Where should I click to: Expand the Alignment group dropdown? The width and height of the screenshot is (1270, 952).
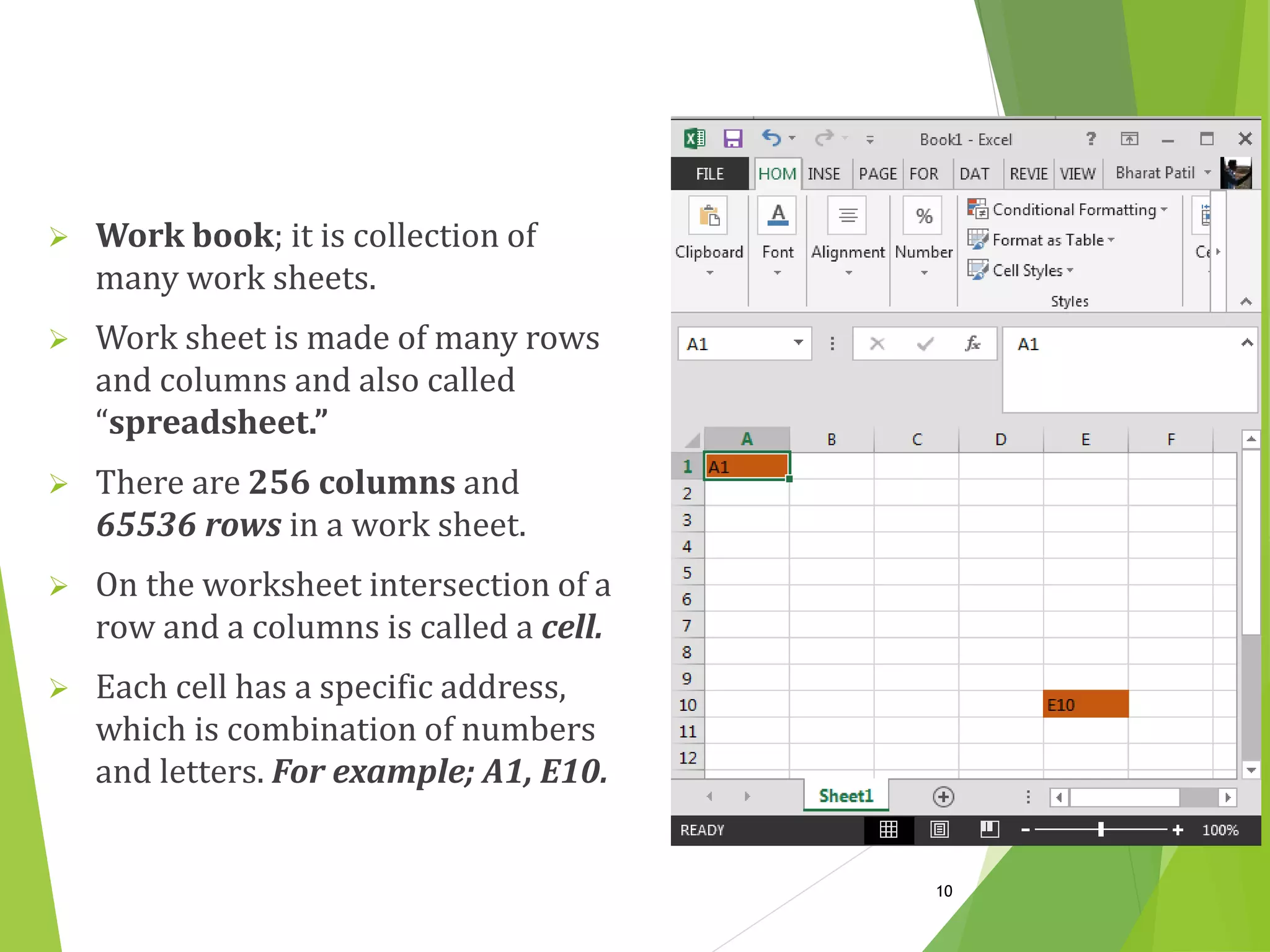(x=848, y=272)
